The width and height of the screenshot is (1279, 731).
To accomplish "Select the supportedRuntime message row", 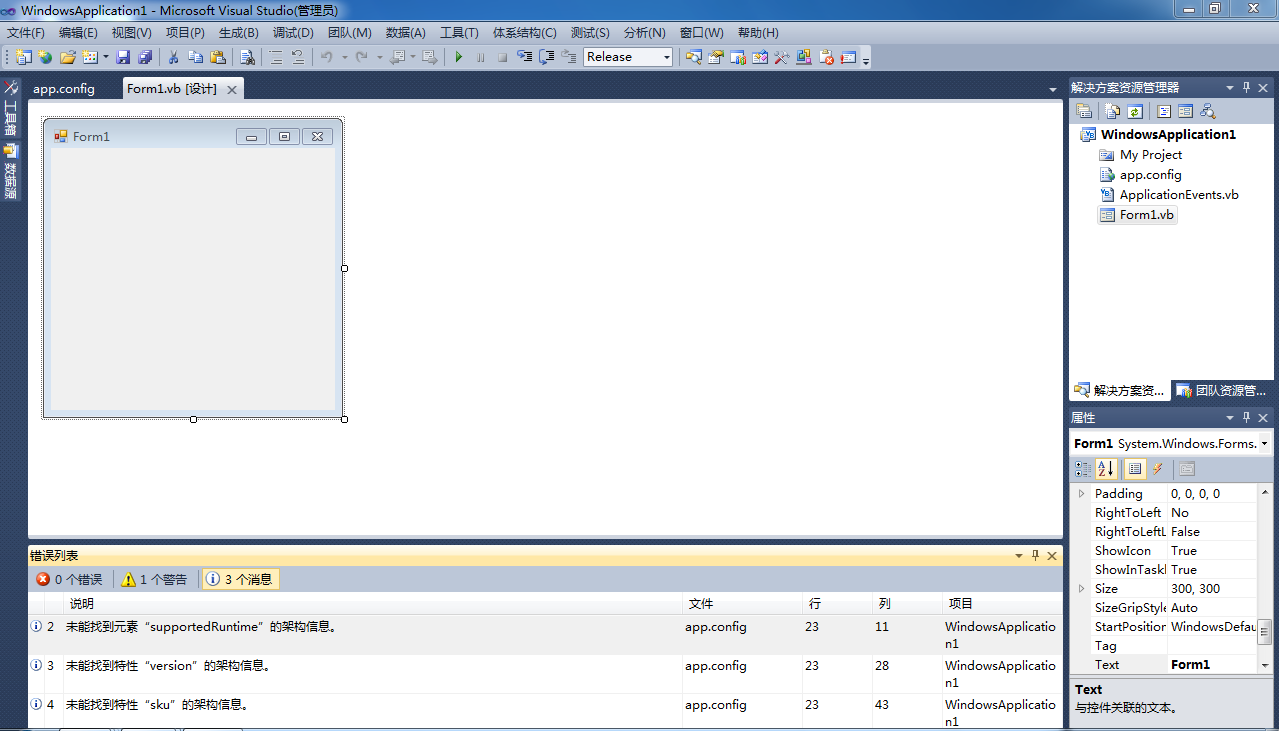I will (x=545, y=634).
